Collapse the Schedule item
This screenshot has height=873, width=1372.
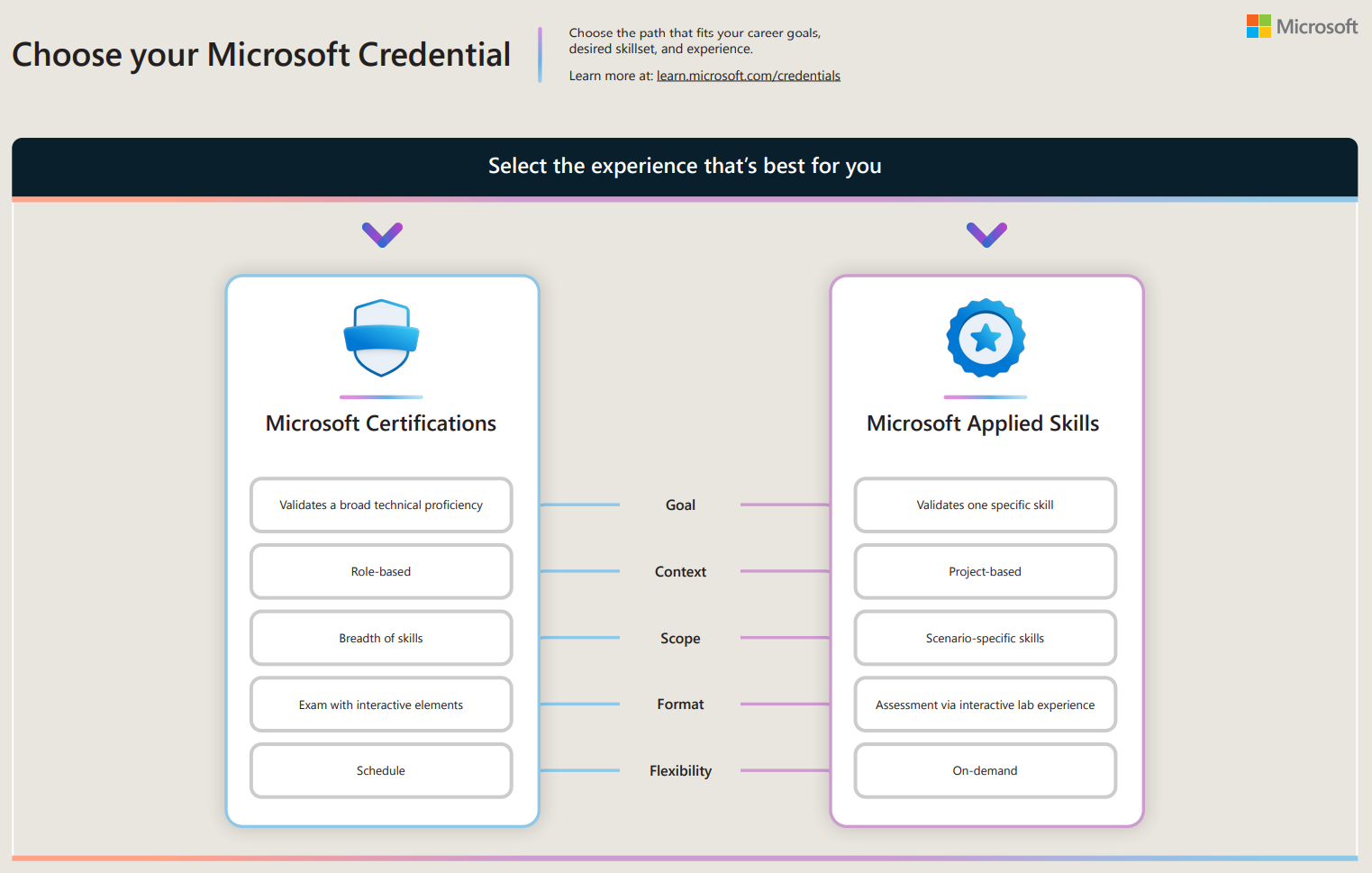[x=381, y=770]
